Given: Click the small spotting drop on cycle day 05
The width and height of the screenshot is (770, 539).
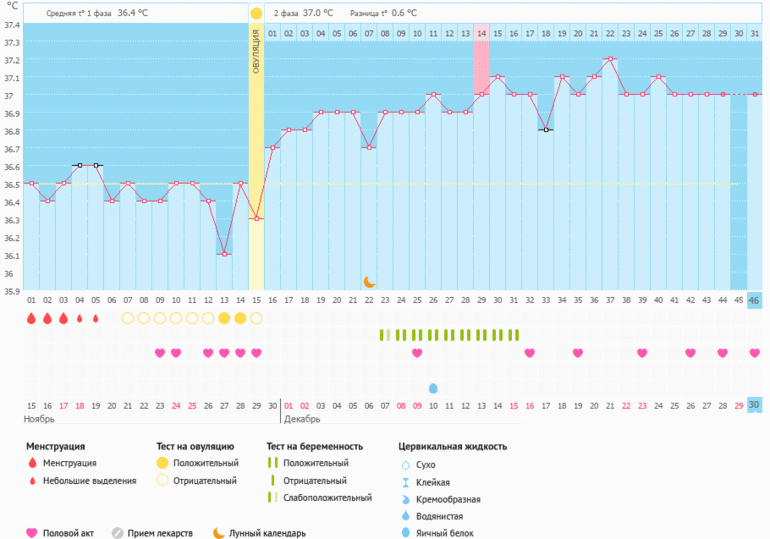Looking at the screenshot, I should tap(96, 318).
